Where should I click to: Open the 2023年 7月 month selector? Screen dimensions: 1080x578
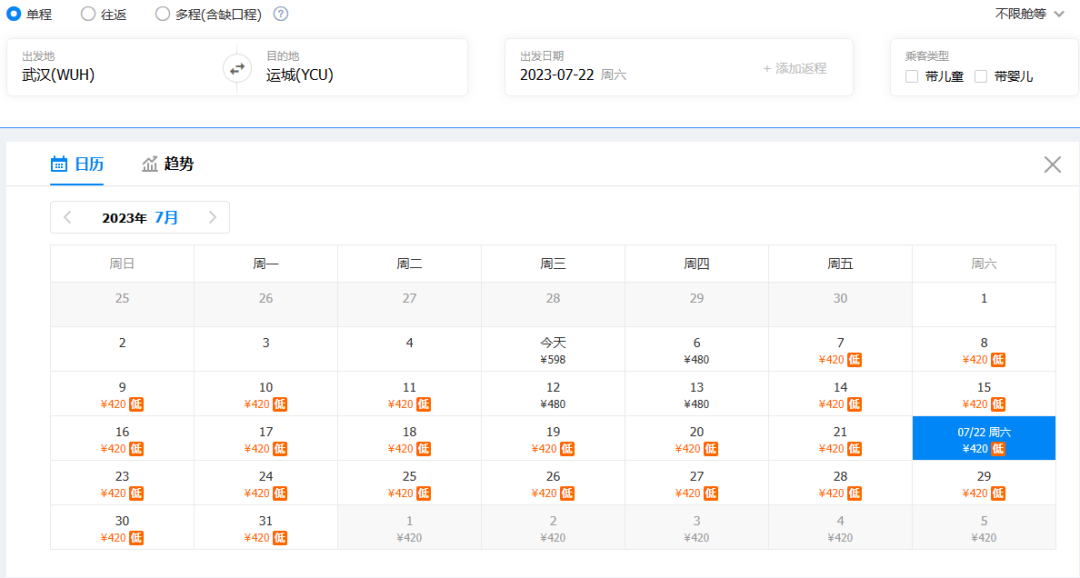[140, 217]
